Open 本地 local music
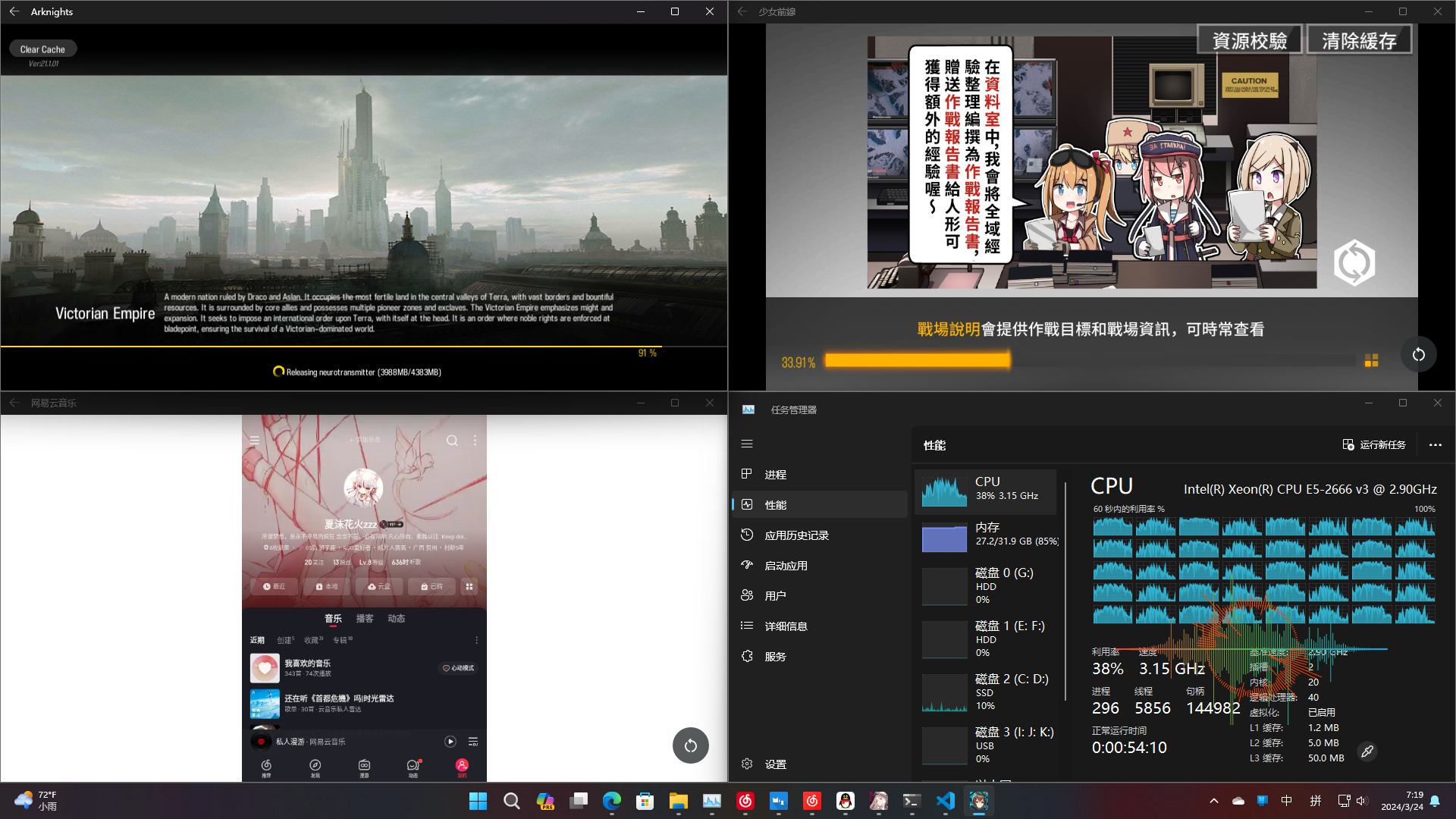This screenshot has width=1456, height=819. 327,586
